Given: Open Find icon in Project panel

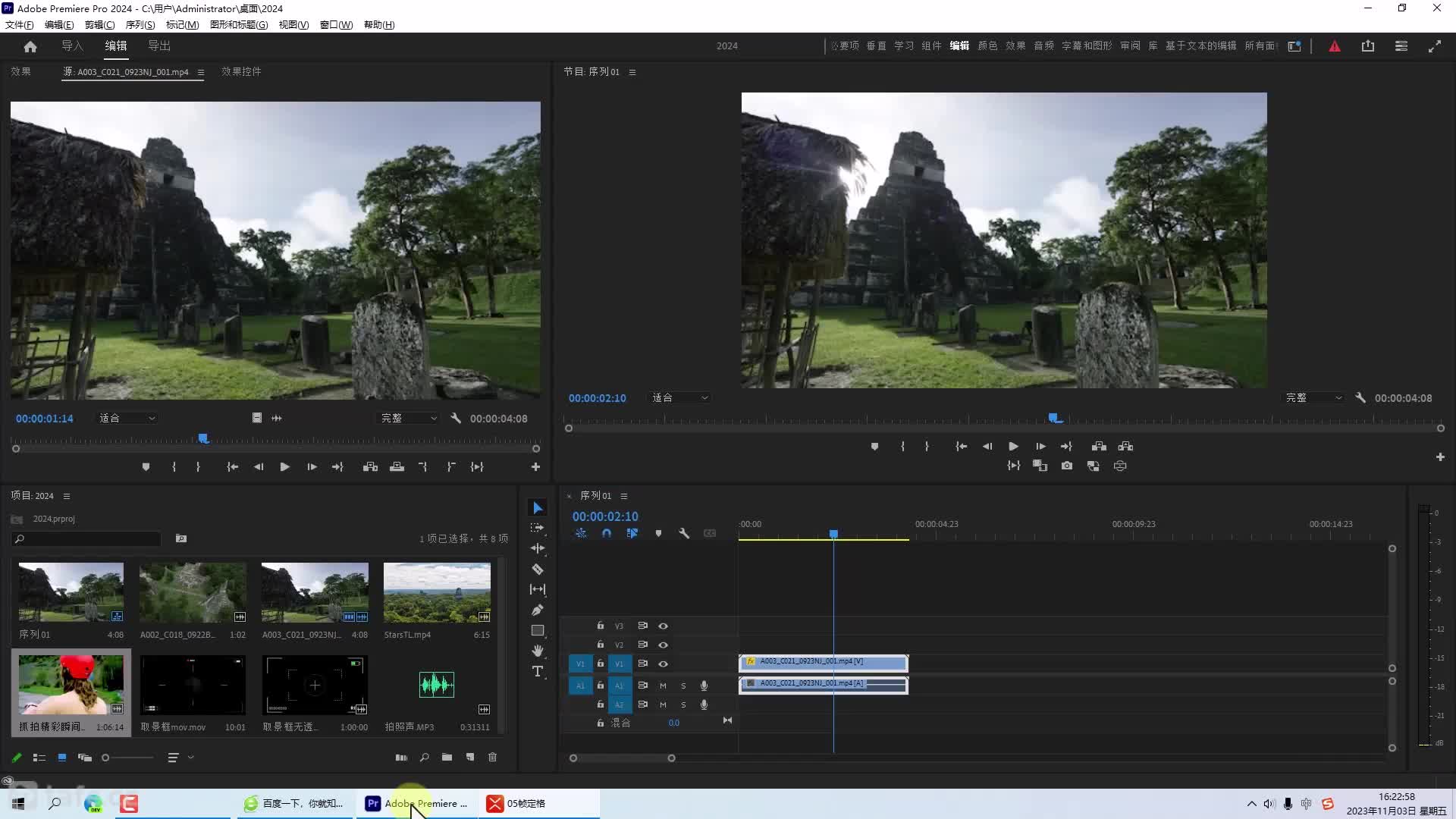Looking at the screenshot, I should pos(424,757).
